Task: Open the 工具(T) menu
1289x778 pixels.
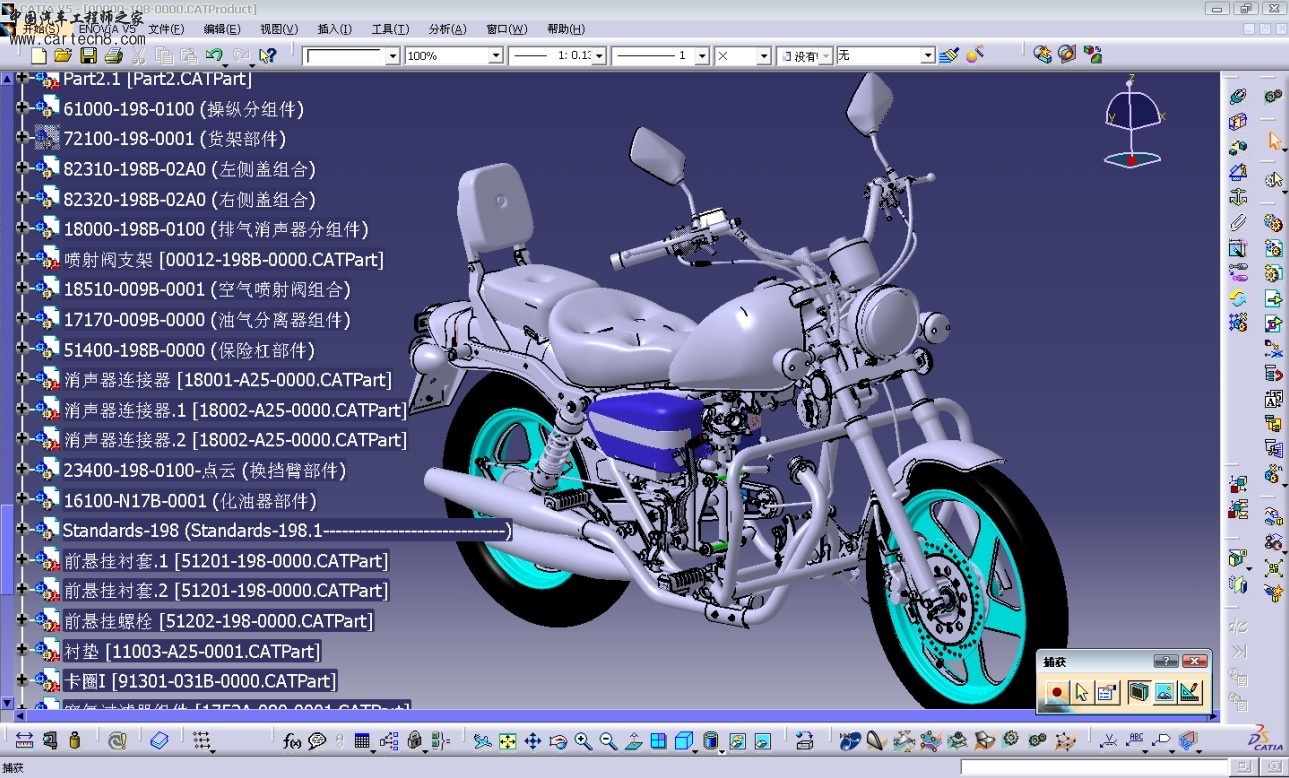Action: pos(390,29)
